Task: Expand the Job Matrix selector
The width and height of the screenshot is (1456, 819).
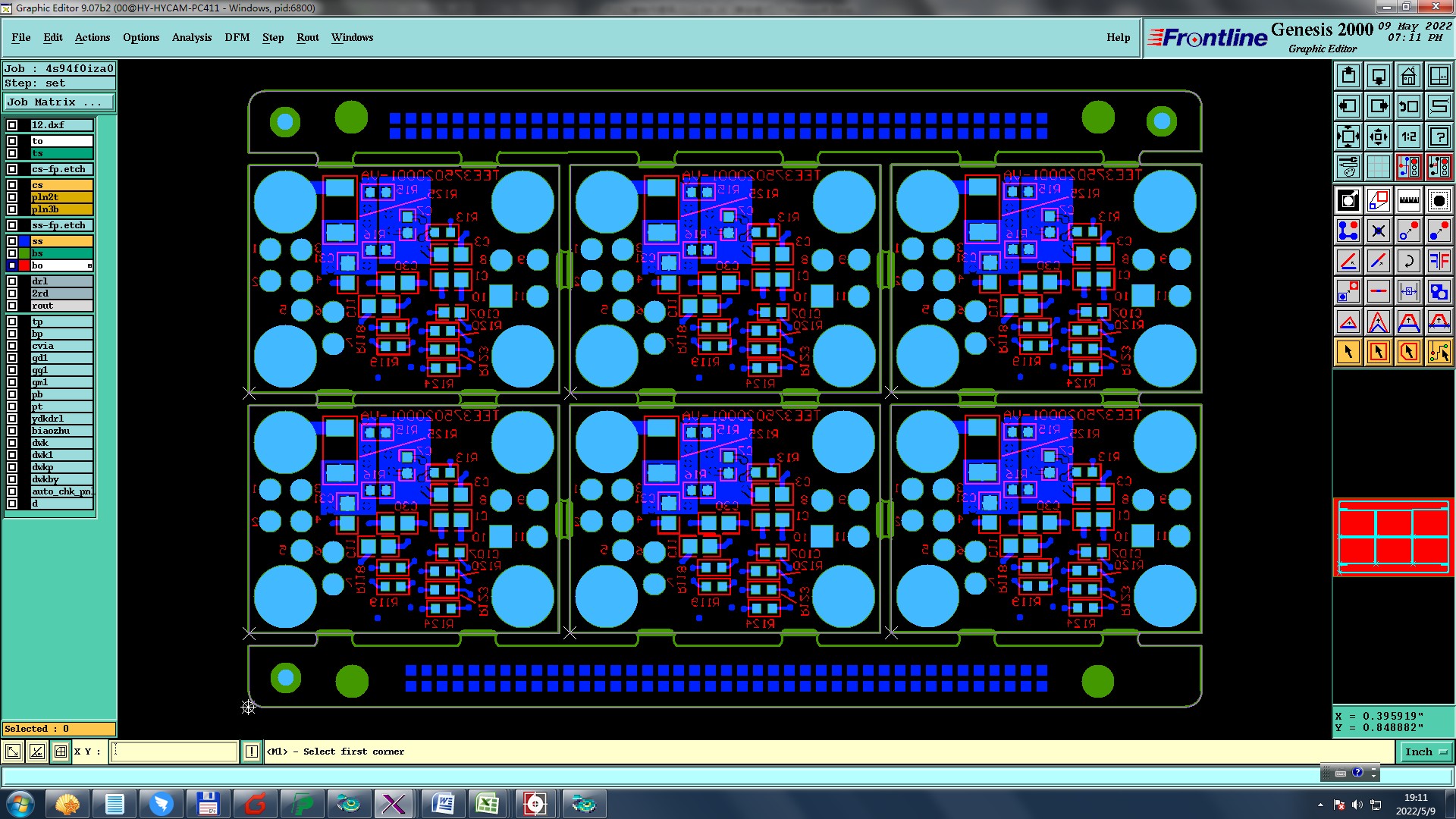Action: pos(59,102)
